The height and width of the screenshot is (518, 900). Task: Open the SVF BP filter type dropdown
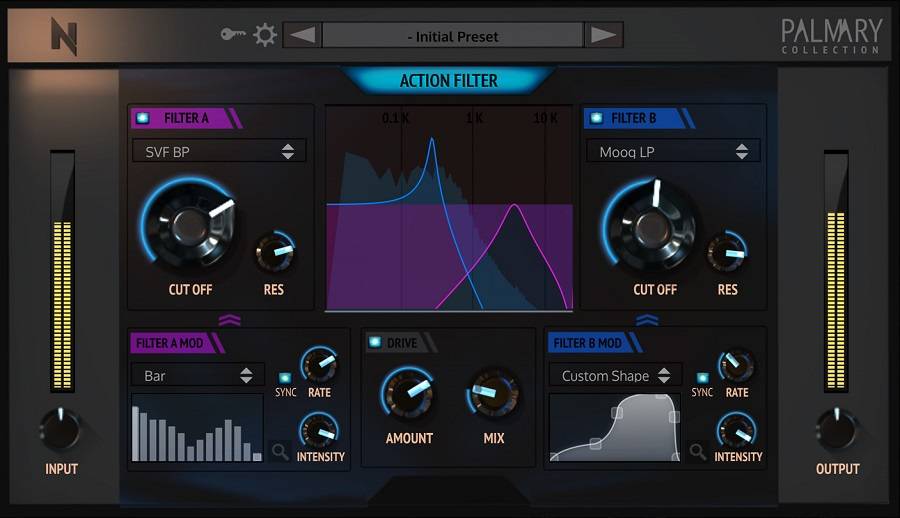(219, 152)
